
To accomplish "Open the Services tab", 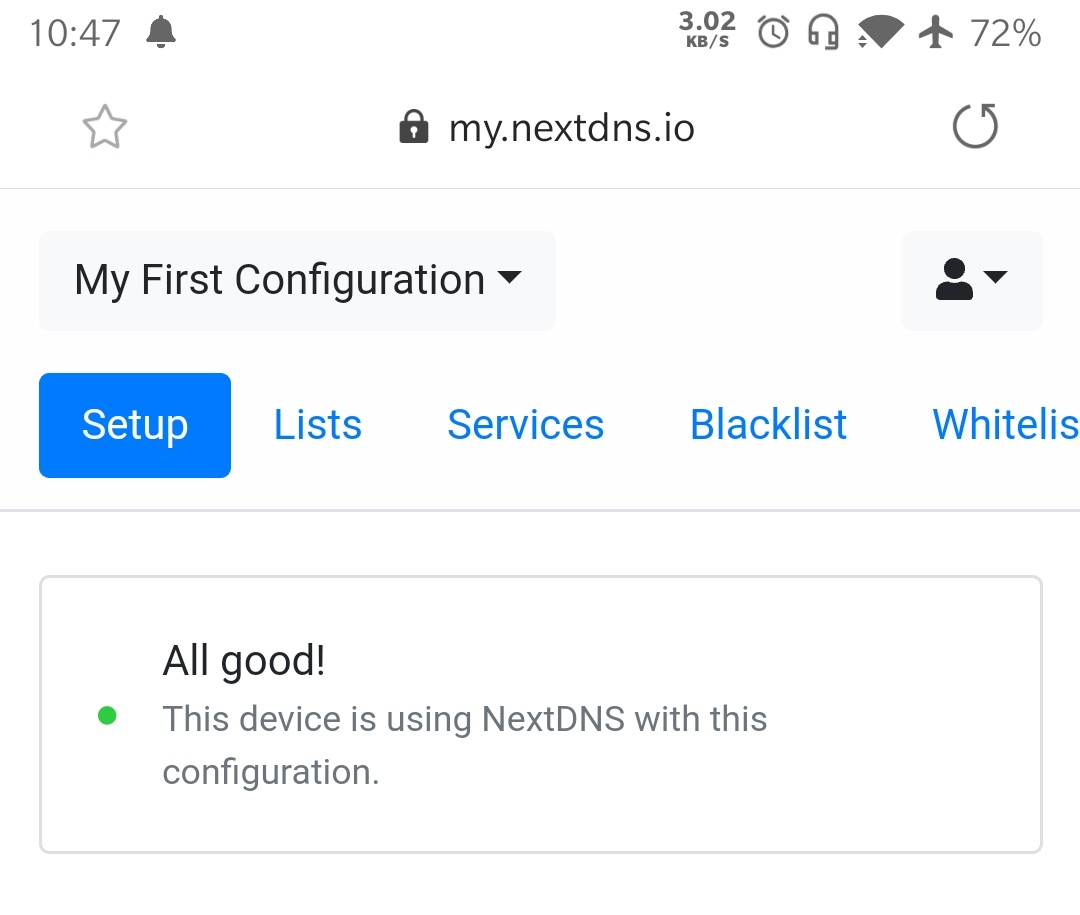I will point(526,424).
